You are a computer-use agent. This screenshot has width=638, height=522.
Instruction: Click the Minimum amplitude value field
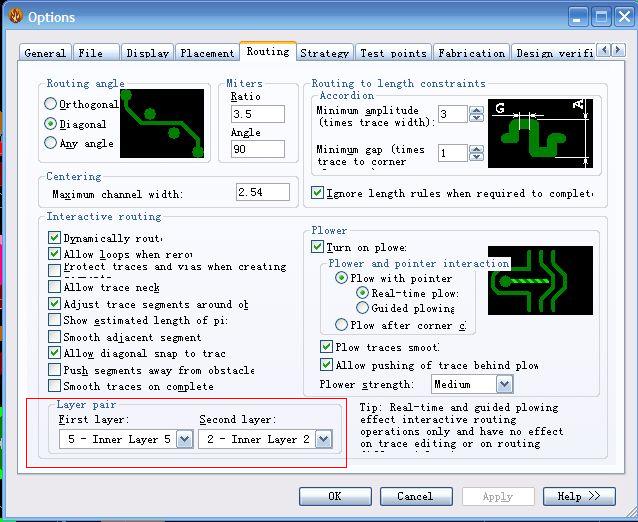452,114
